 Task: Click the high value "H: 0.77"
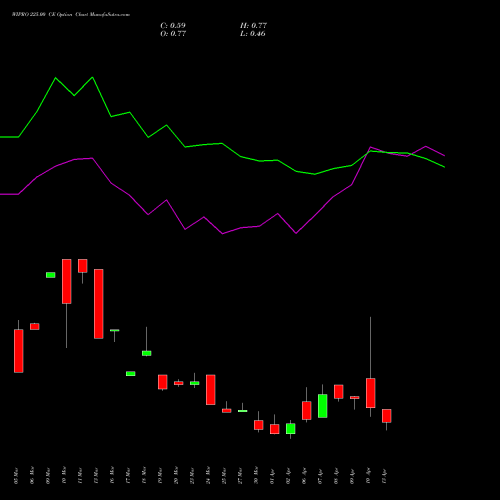point(253,26)
